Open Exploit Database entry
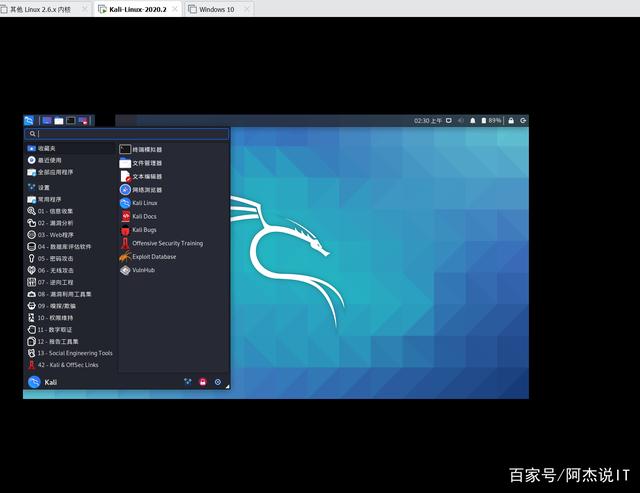This screenshot has width=640, height=493. (x=173, y=257)
